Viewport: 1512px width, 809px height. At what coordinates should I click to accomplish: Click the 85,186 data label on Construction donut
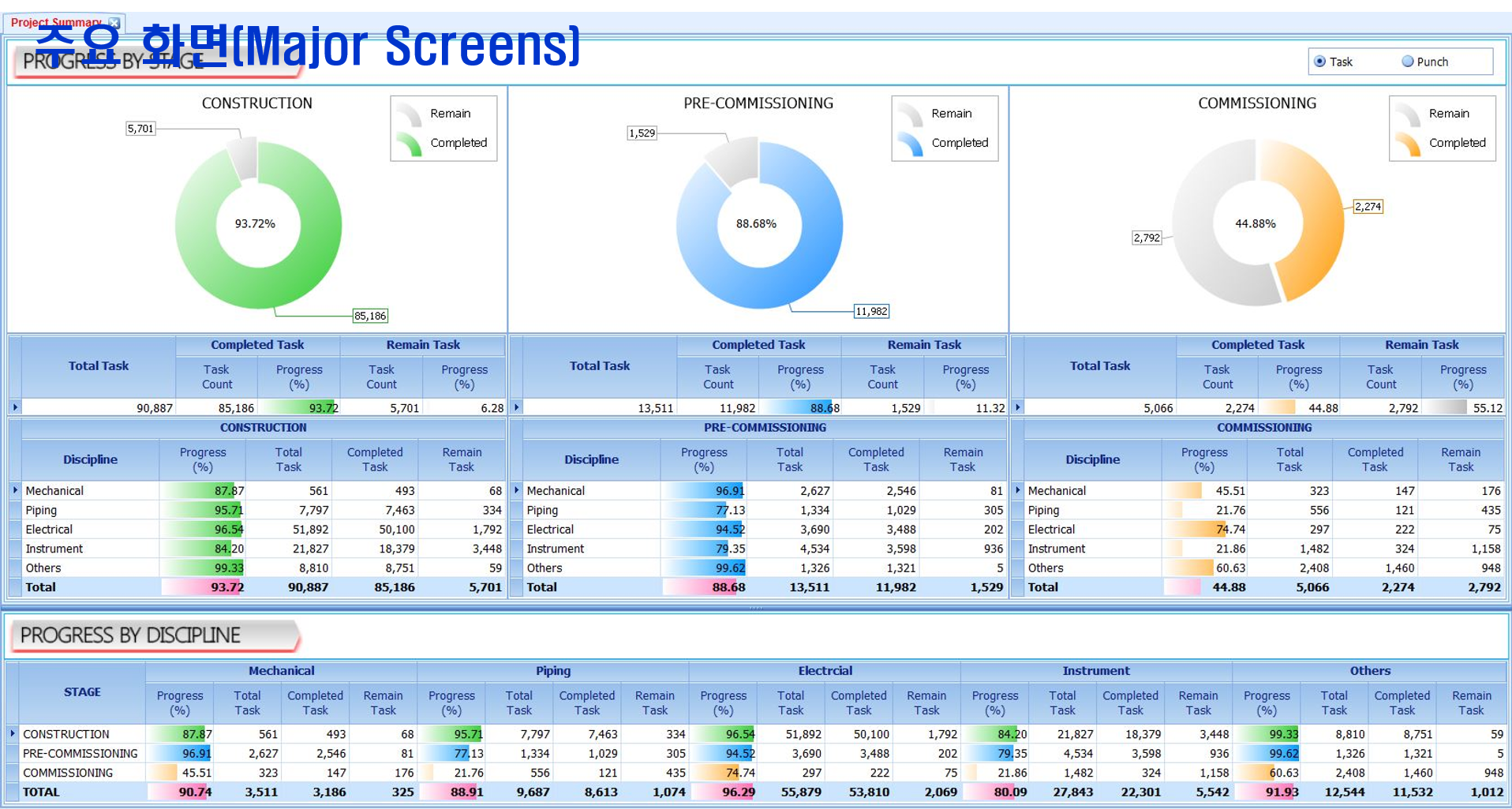point(370,316)
